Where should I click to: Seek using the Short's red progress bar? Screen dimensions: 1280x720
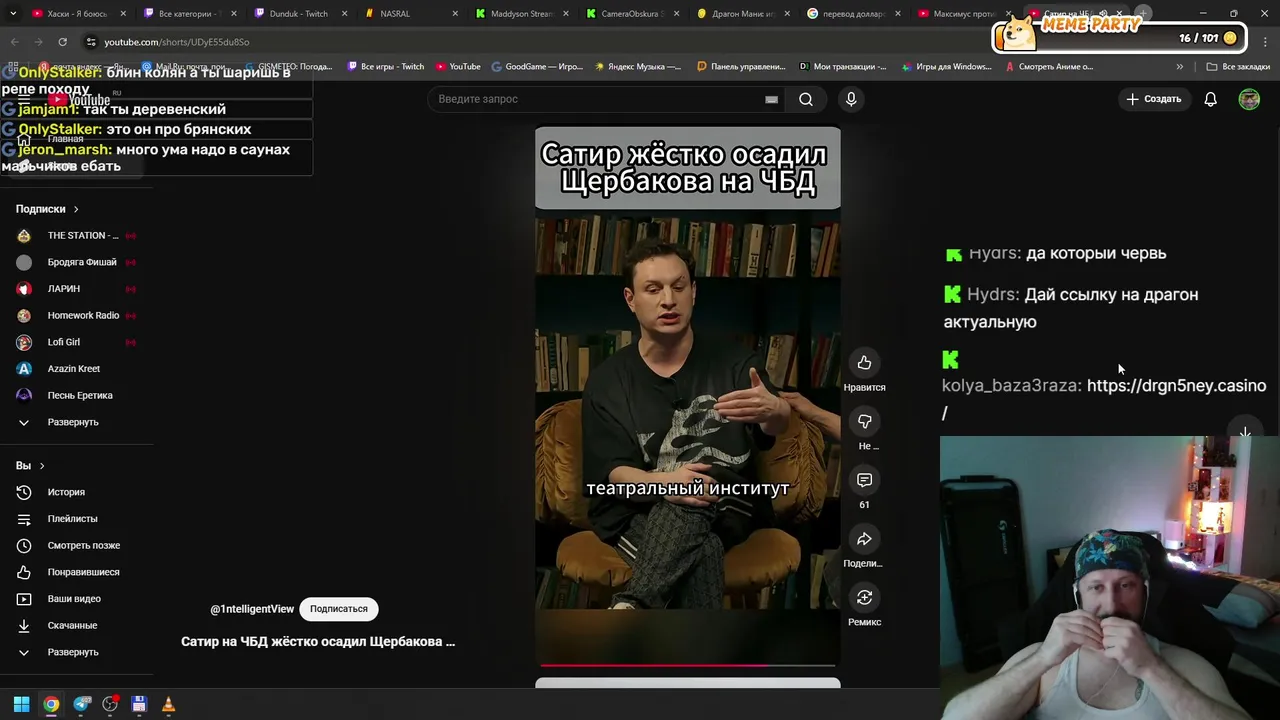point(688,665)
